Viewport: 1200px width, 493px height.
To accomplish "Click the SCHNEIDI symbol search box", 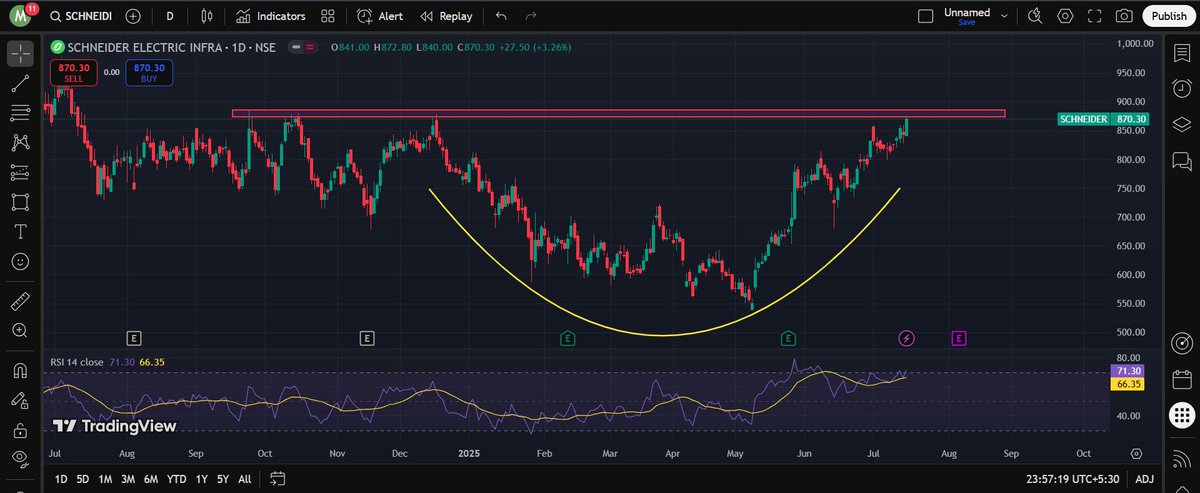I will 80,16.
